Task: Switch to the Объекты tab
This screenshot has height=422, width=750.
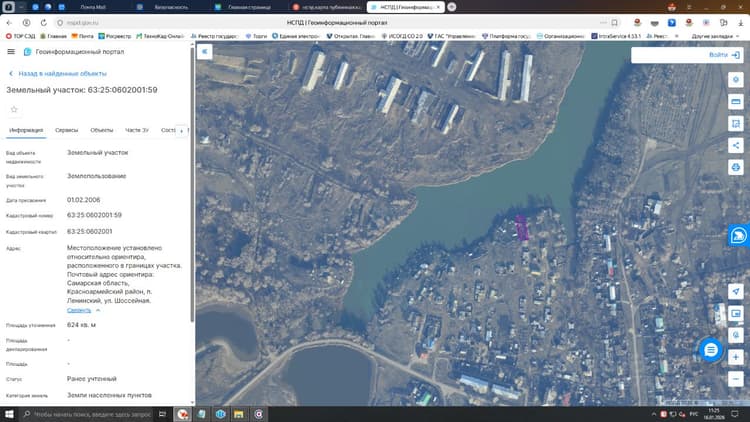Action: [101, 130]
